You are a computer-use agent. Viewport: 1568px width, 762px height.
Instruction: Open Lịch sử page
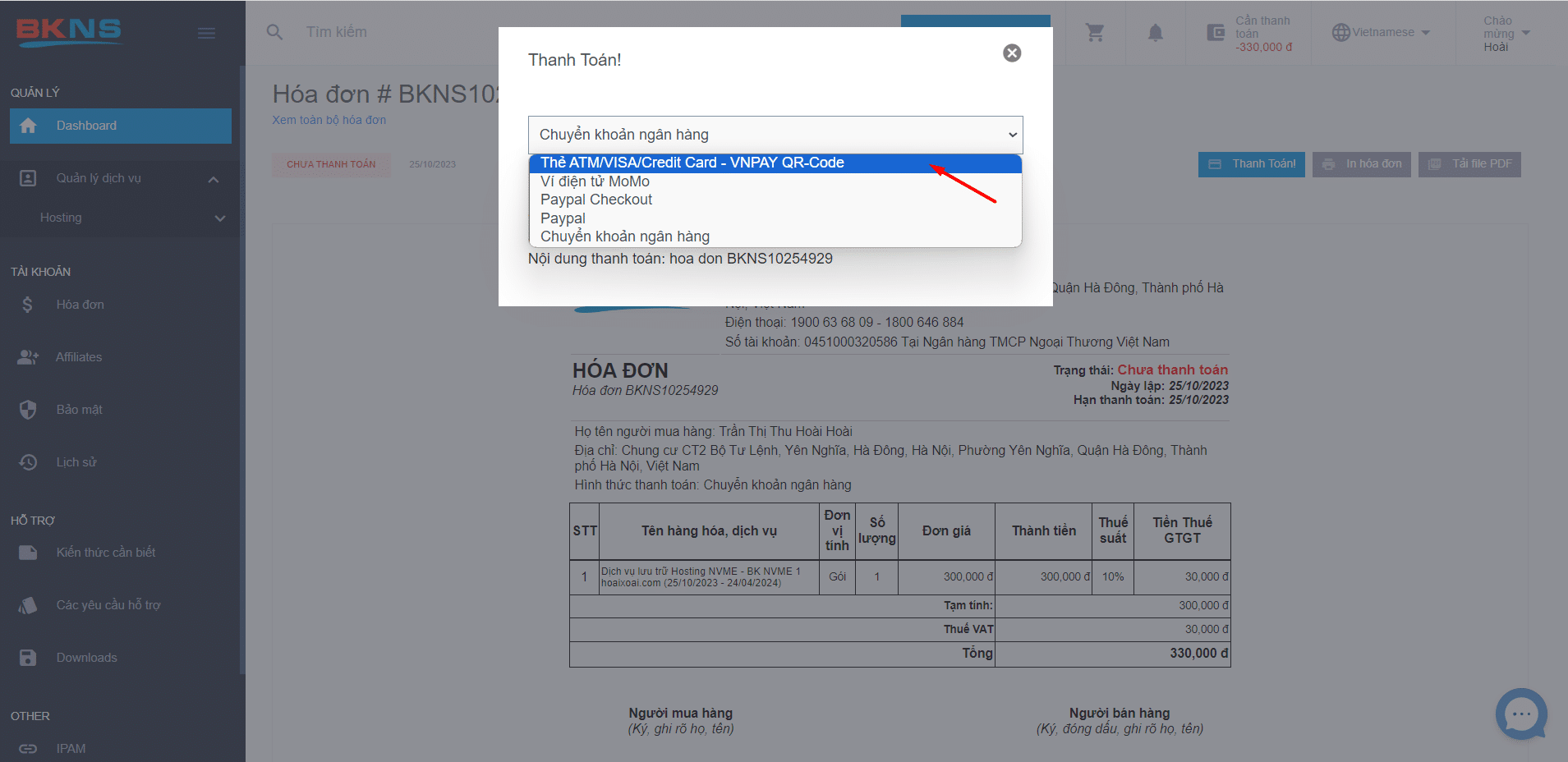[x=76, y=462]
